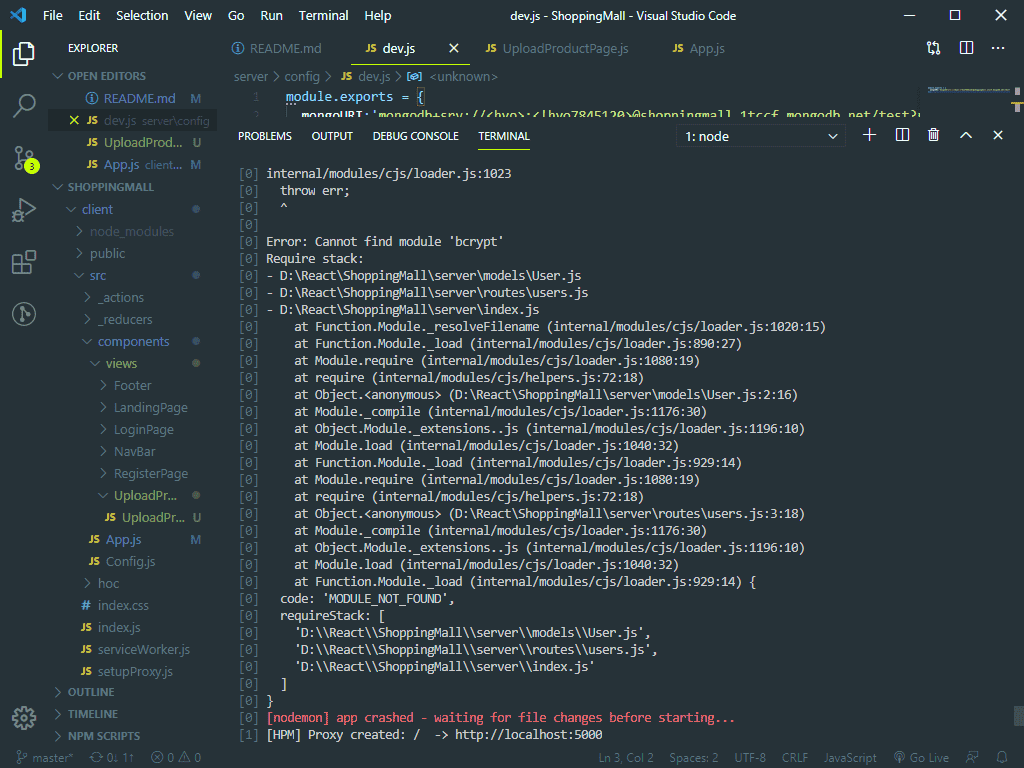This screenshot has width=1024, height=768.
Task: Open setupProxy.js in the explorer
Action: click(x=135, y=671)
